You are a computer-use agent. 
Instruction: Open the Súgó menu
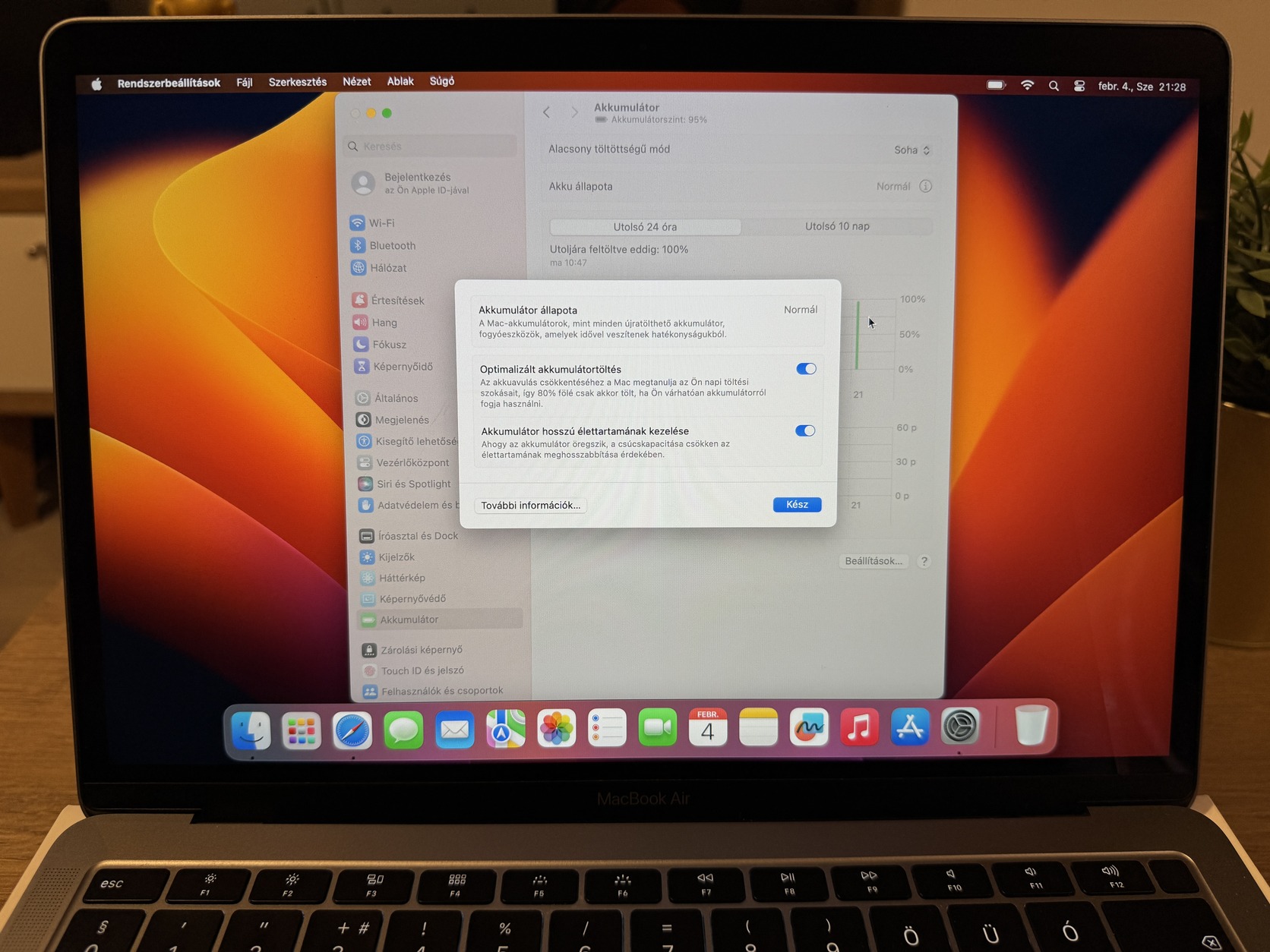pos(442,81)
